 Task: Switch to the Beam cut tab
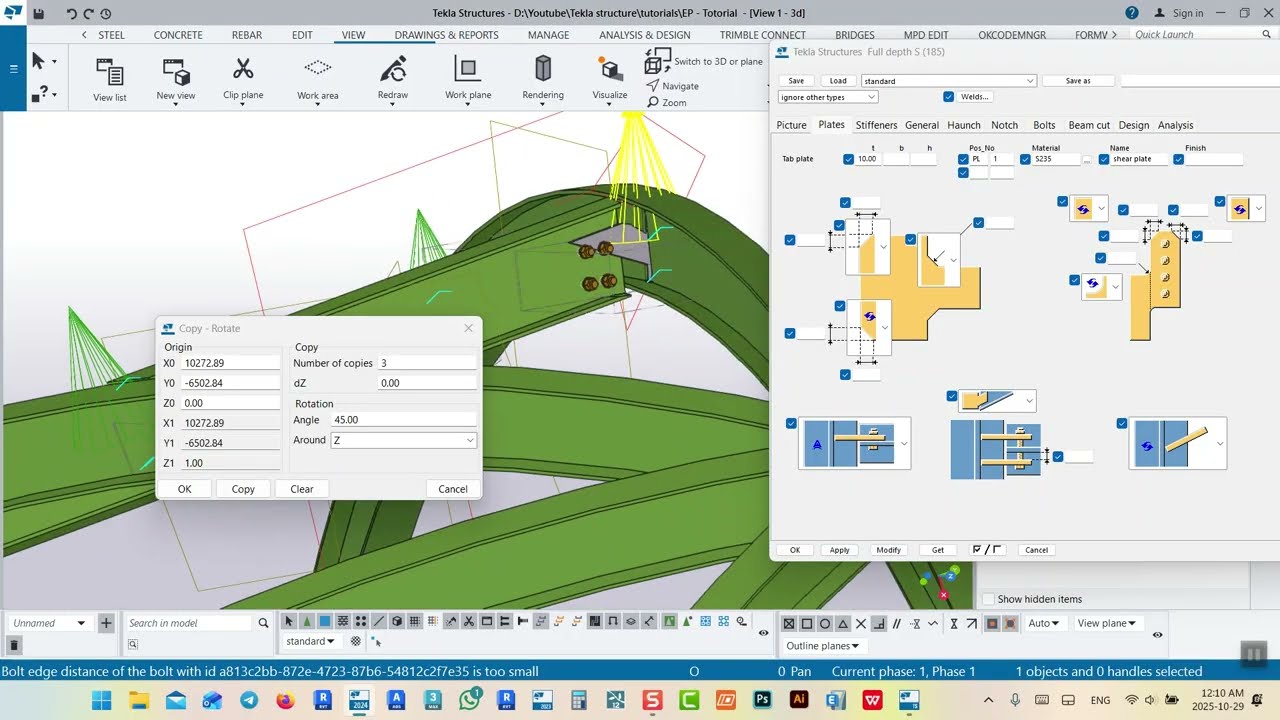point(1089,125)
